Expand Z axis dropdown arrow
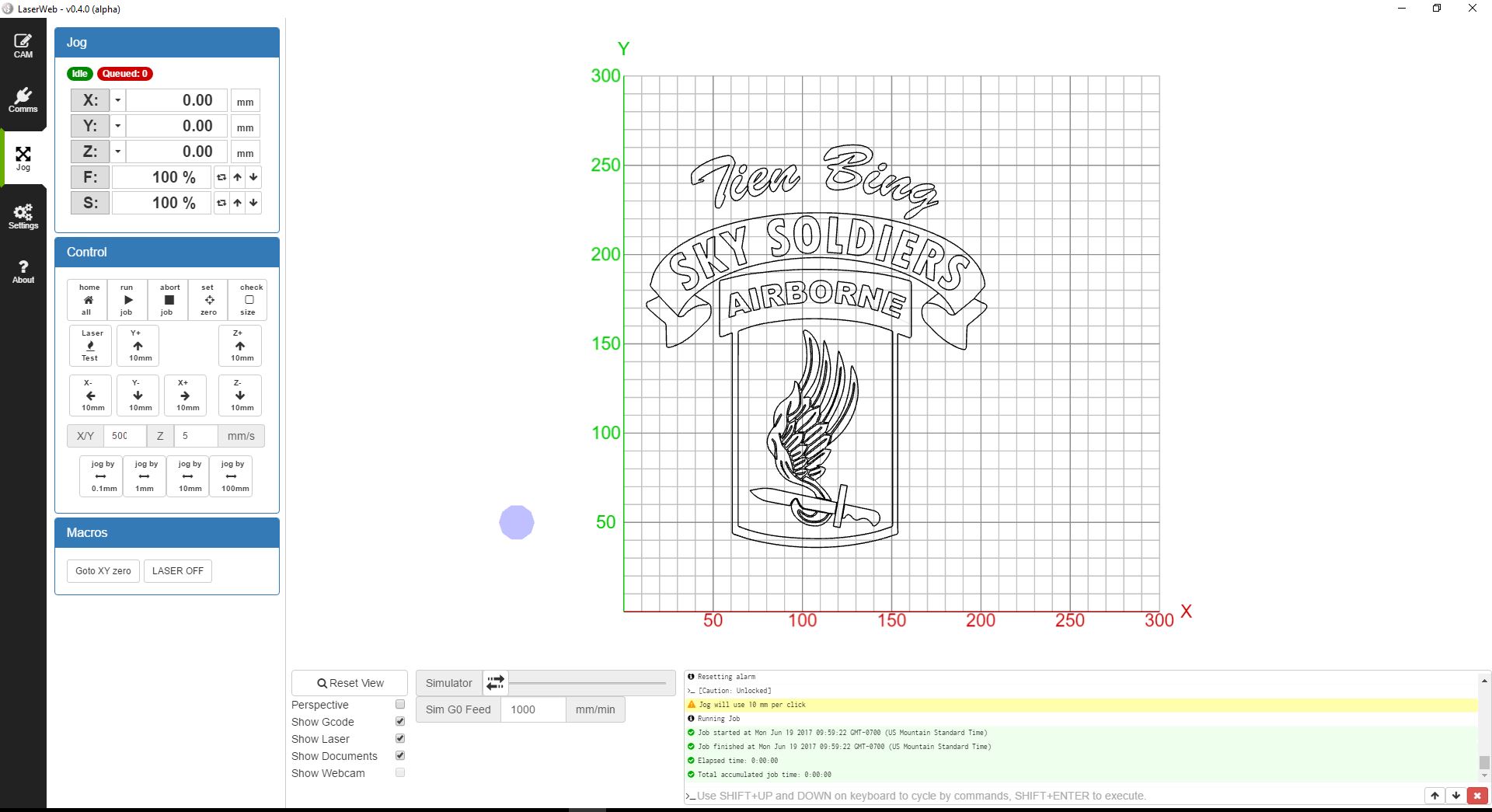 point(117,152)
